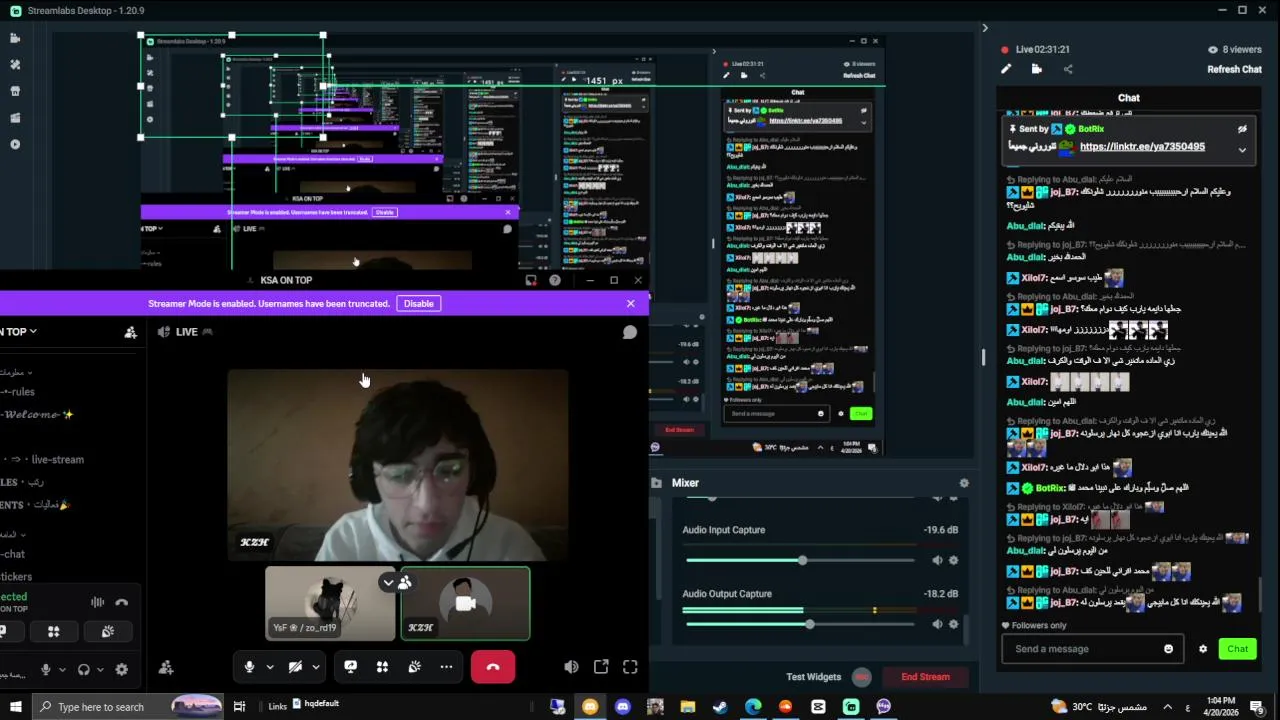
Task: Pop out the Discord call window
Action: (601, 667)
